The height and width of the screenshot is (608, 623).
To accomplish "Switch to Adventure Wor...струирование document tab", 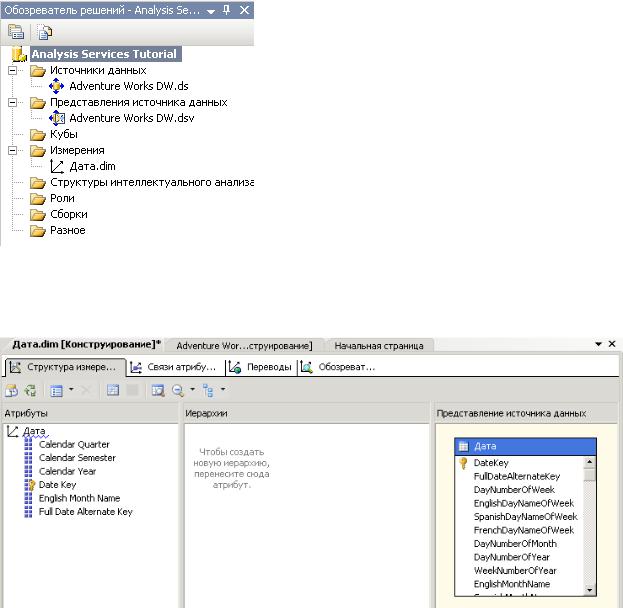I will (x=244, y=346).
